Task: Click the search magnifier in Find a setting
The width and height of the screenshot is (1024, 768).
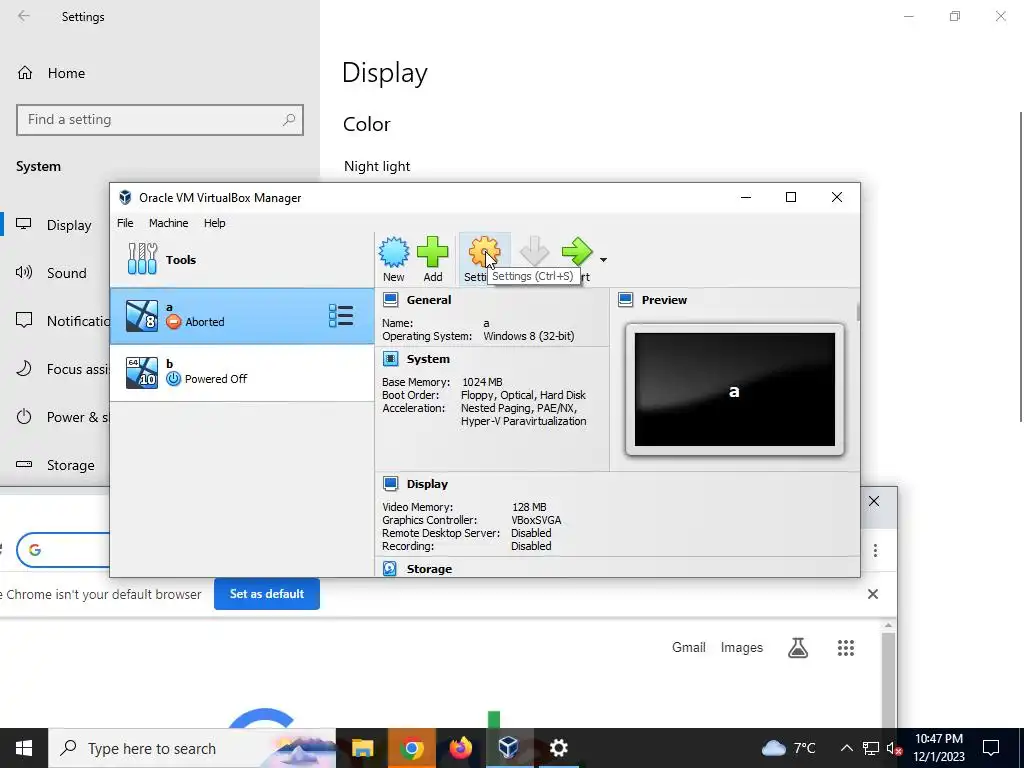Action: click(x=289, y=120)
